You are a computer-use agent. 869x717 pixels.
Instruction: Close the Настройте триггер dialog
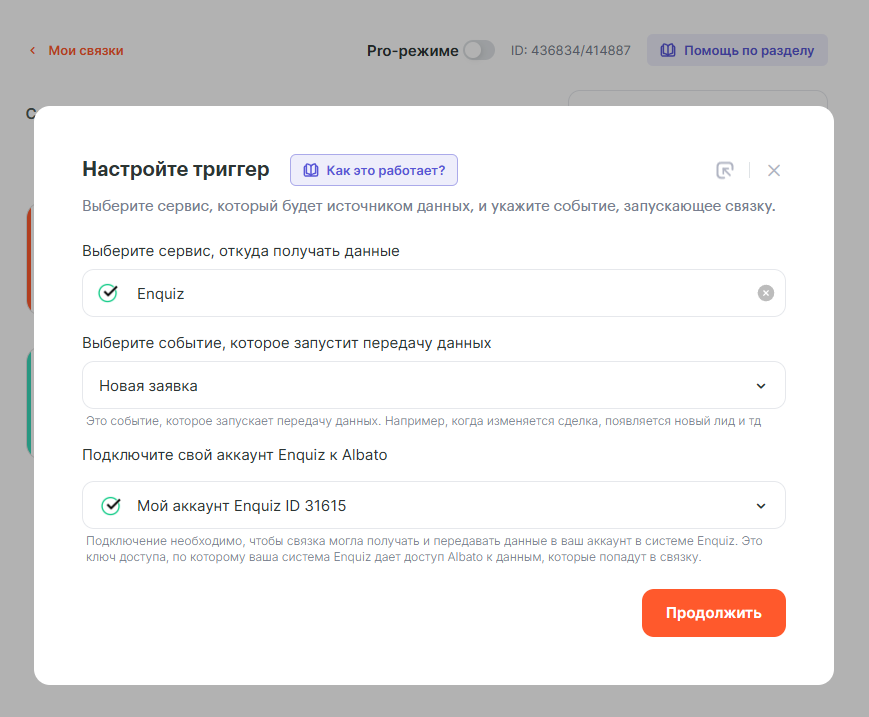774,170
